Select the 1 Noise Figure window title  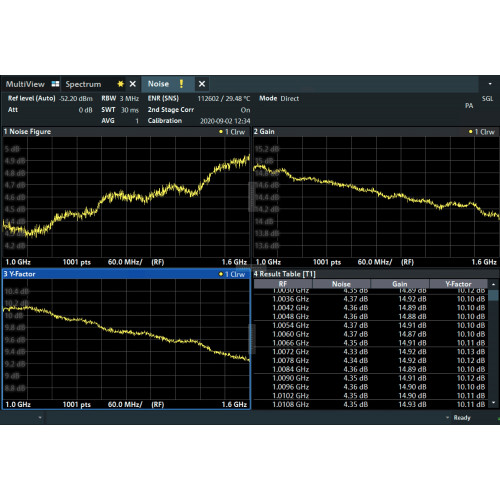click(27, 132)
